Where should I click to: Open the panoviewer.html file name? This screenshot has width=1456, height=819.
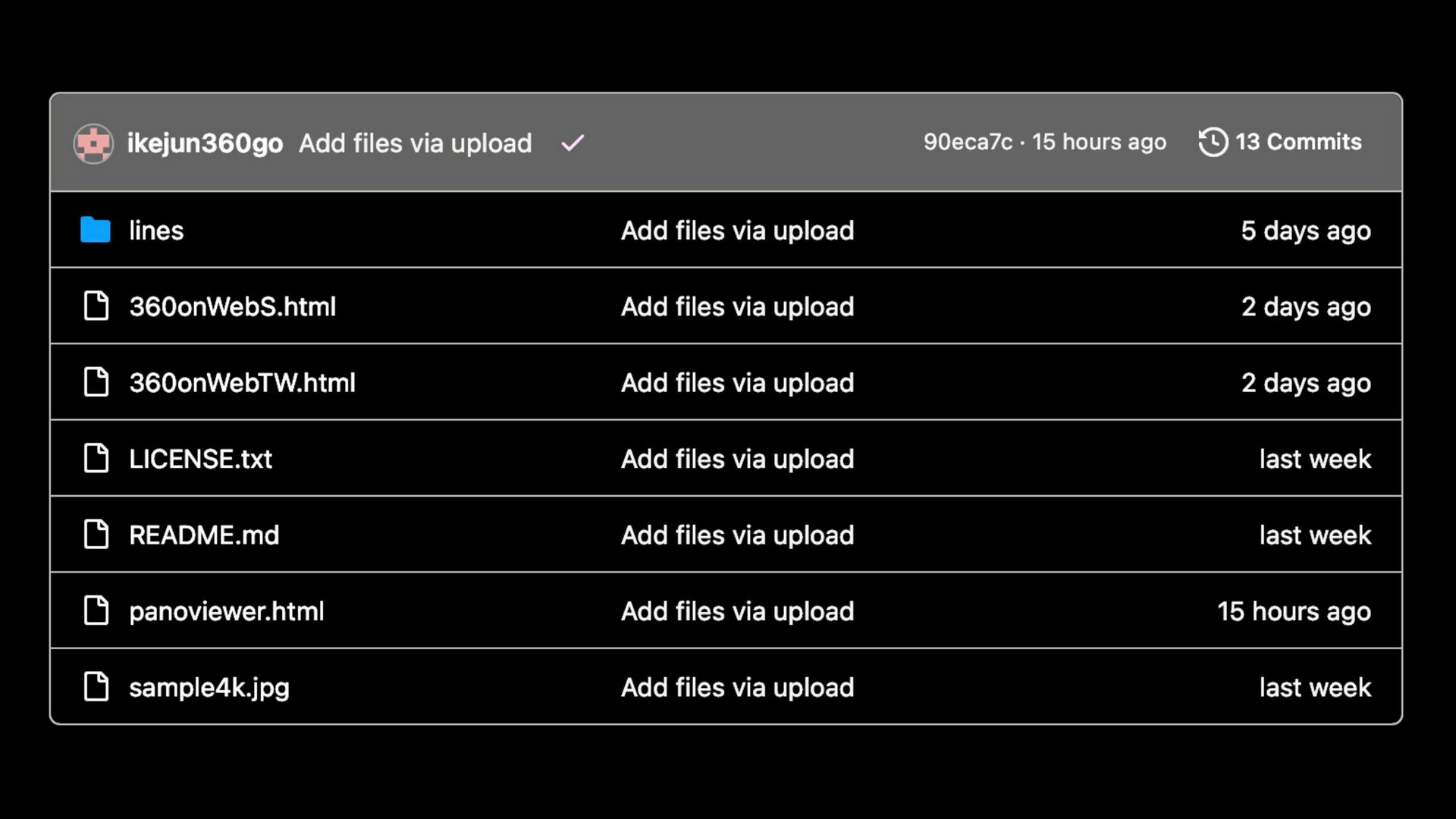(x=226, y=611)
